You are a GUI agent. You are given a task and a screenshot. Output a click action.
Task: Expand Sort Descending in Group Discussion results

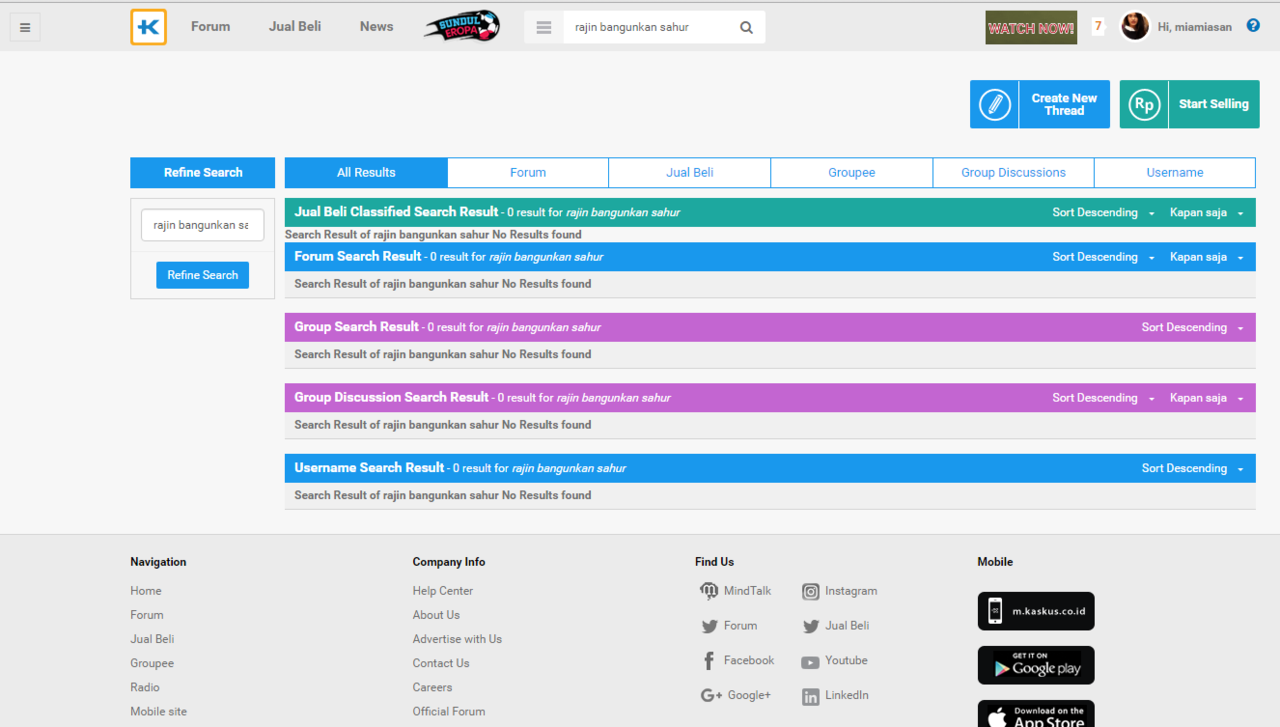[1104, 398]
